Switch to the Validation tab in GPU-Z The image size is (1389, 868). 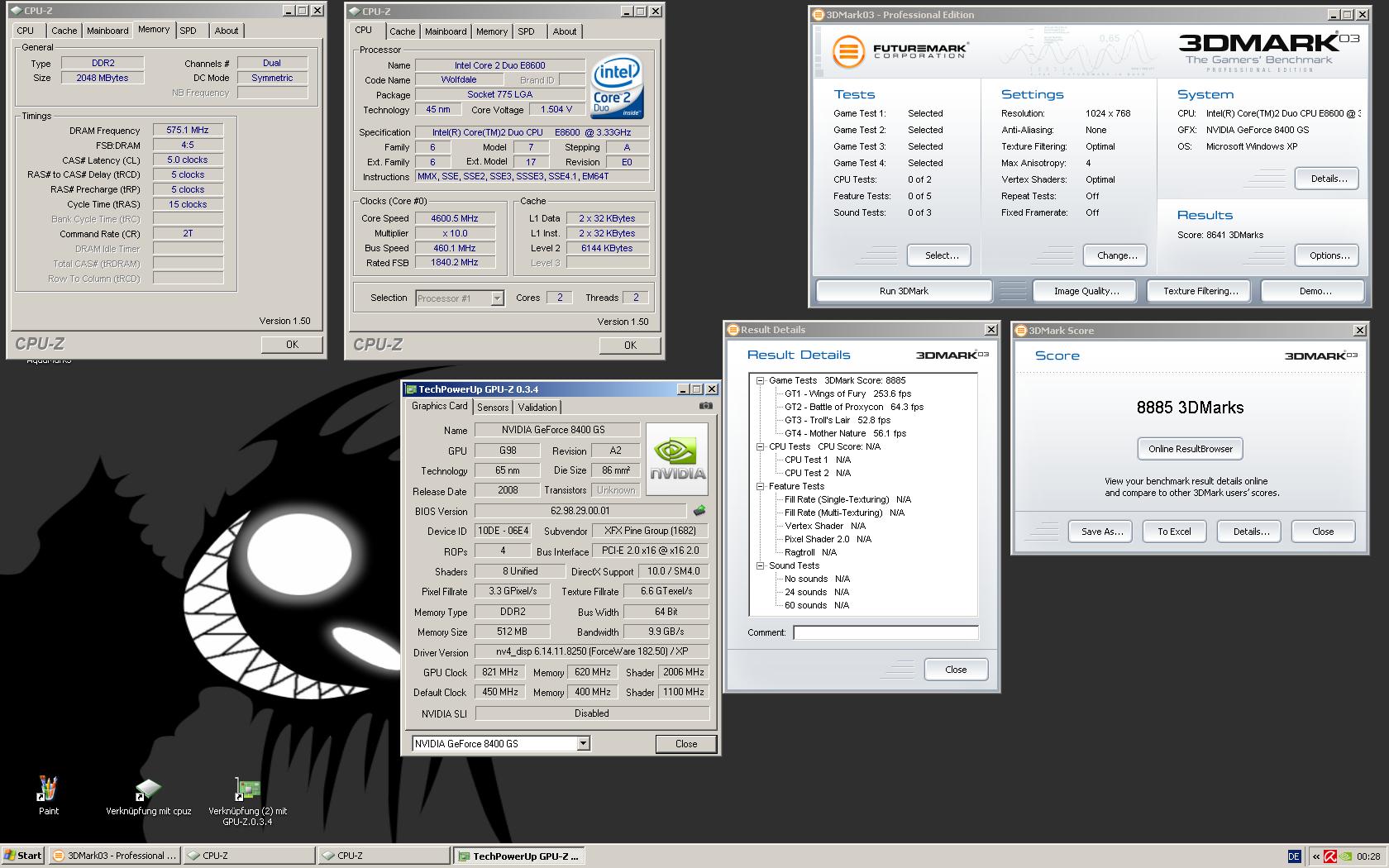pyautogui.click(x=537, y=408)
